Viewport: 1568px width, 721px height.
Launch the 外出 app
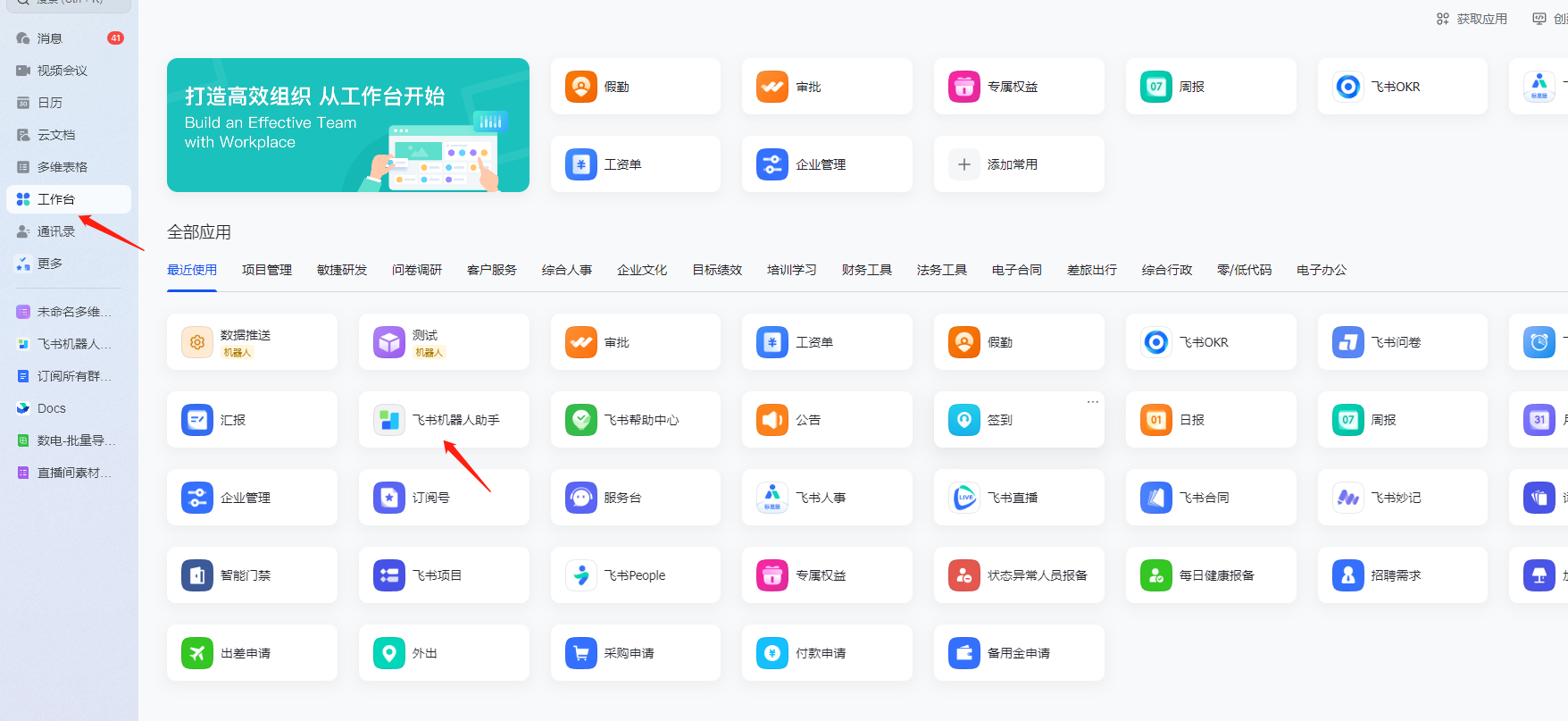pyautogui.click(x=444, y=653)
